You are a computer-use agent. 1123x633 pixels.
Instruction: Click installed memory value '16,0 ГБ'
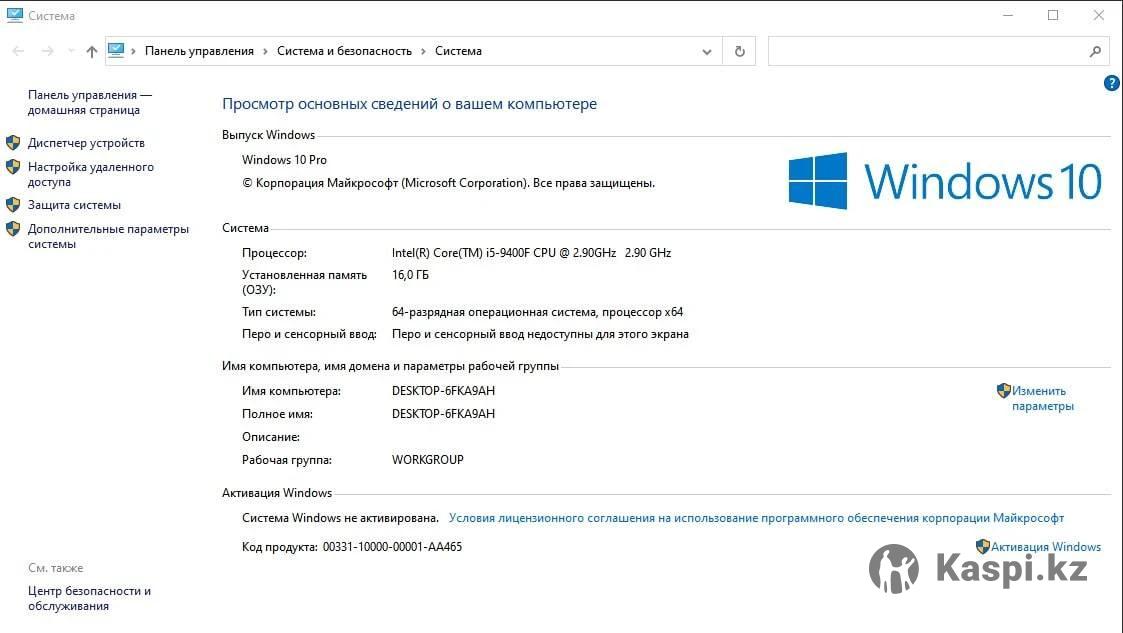[x=410, y=275]
